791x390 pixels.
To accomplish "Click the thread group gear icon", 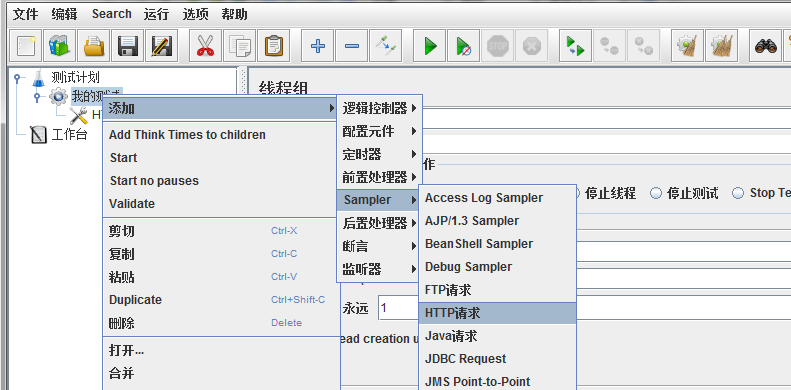I will pyautogui.click(x=58, y=96).
